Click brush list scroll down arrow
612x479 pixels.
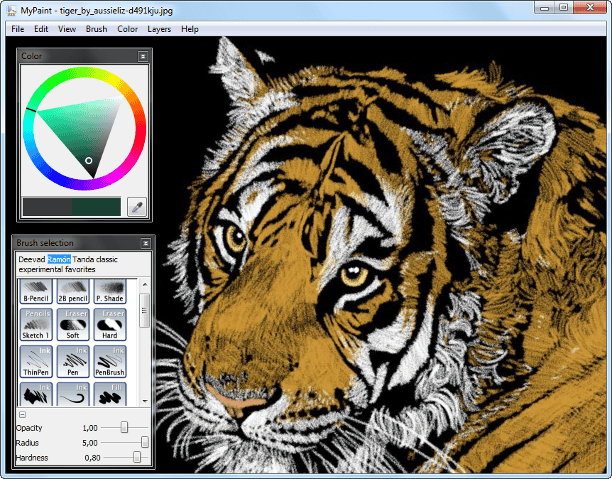[145, 401]
